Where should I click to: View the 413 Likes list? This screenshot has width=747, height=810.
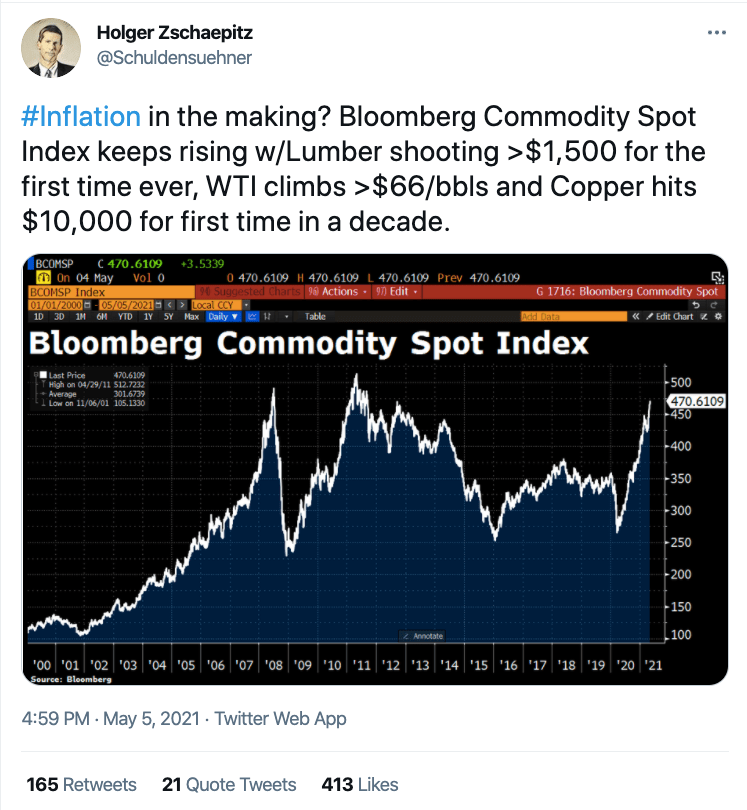pyautogui.click(x=360, y=784)
